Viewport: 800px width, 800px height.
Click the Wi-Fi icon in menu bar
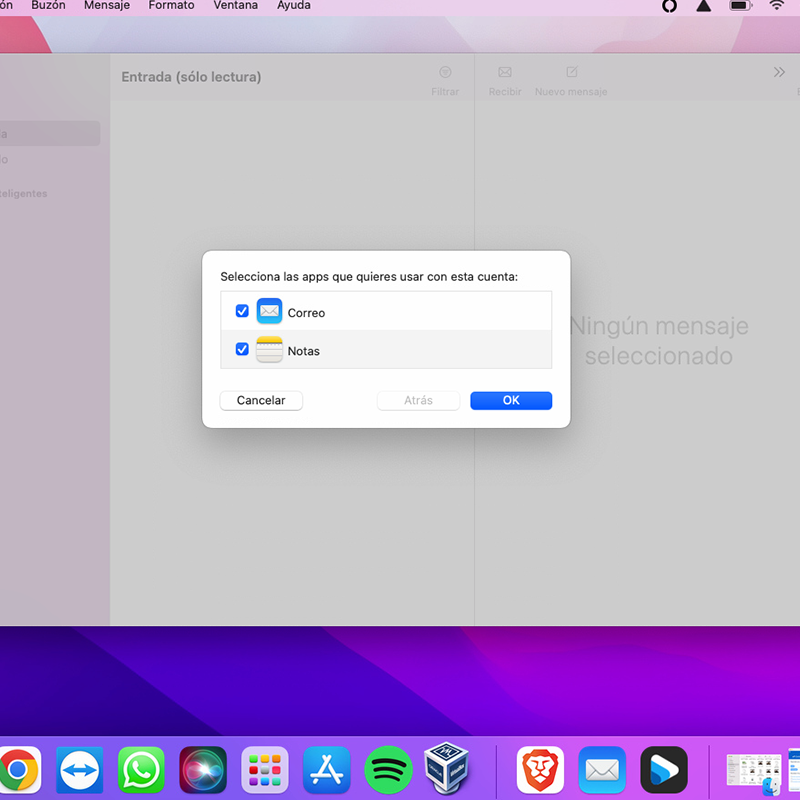[777, 6]
